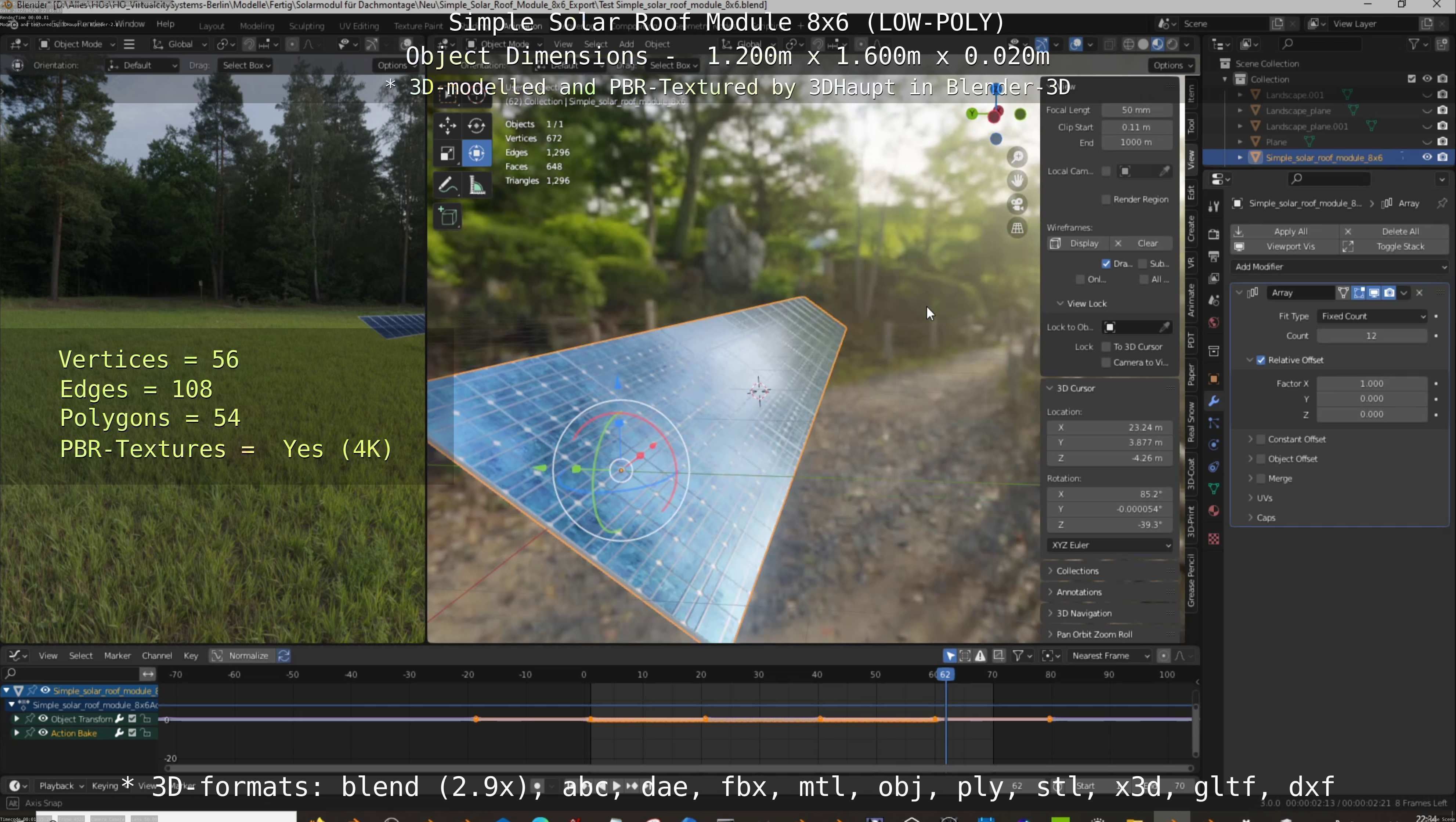1456x822 pixels.
Task: Enable Render Region checkbox
Action: pos(1106,199)
